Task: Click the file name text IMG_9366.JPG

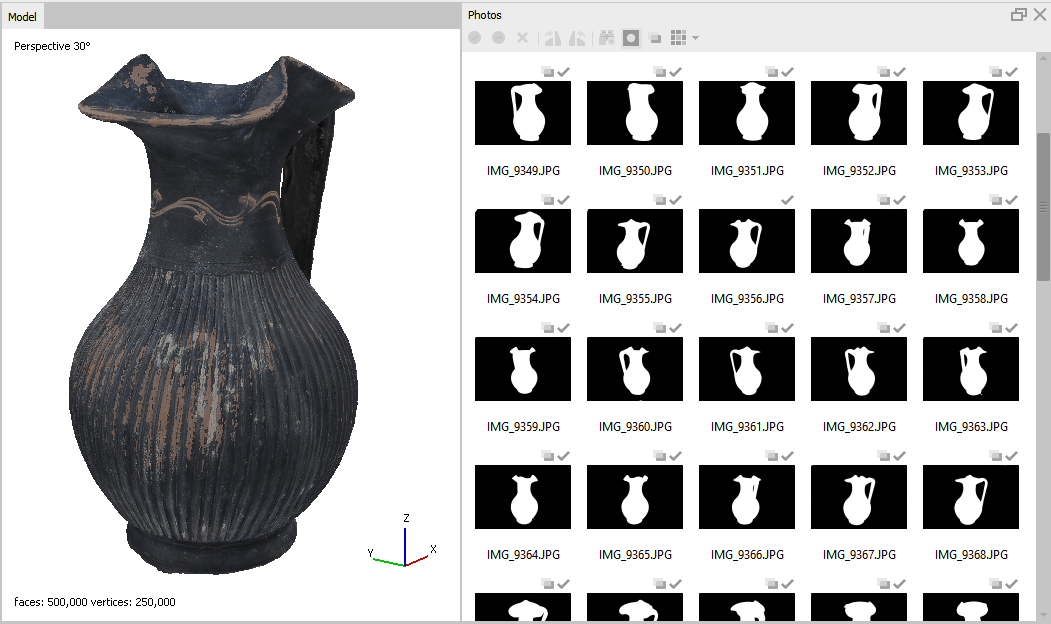Action: [x=747, y=554]
